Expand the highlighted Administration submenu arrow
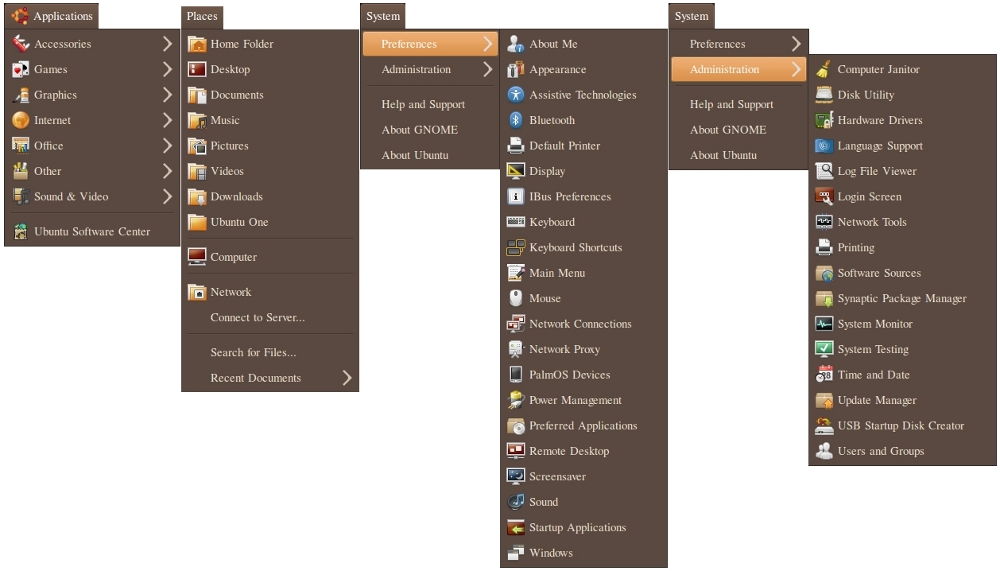The width and height of the screenshot is (1000, 571). point(795,69)
